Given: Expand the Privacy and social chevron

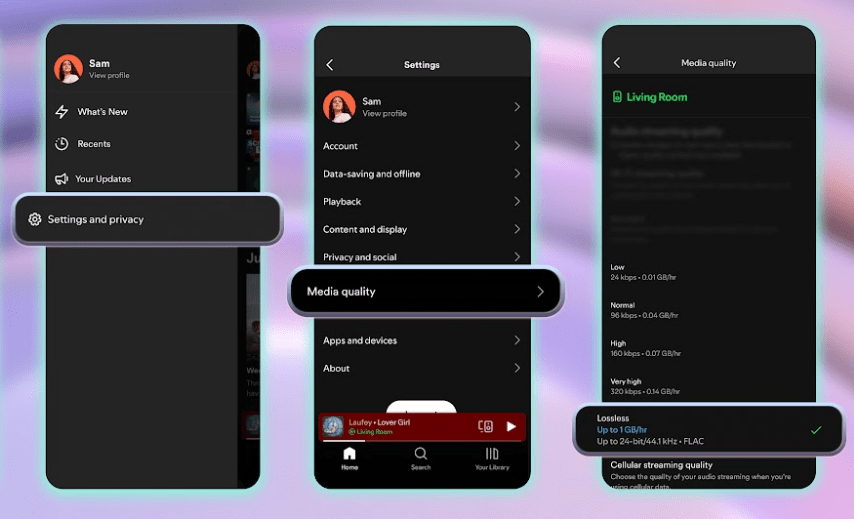Looking at the screenshot, I should coord(517,257).
